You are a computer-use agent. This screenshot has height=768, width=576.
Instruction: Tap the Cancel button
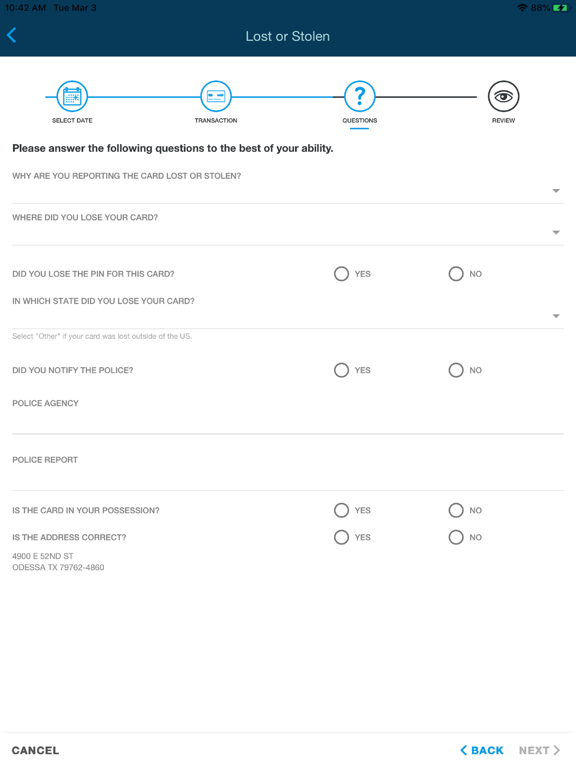point(35,750)
